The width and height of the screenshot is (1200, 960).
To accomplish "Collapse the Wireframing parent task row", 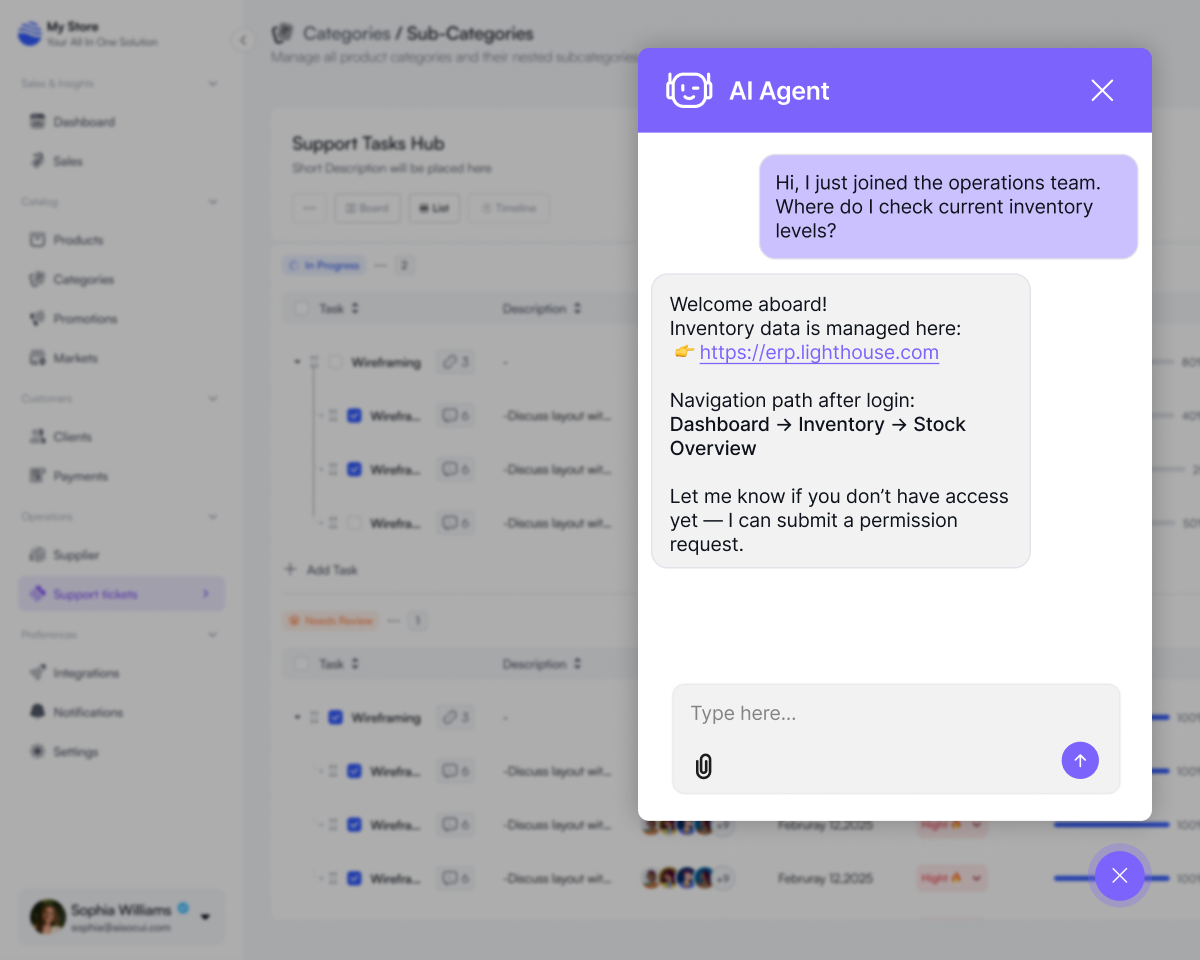I will point(296,362).
